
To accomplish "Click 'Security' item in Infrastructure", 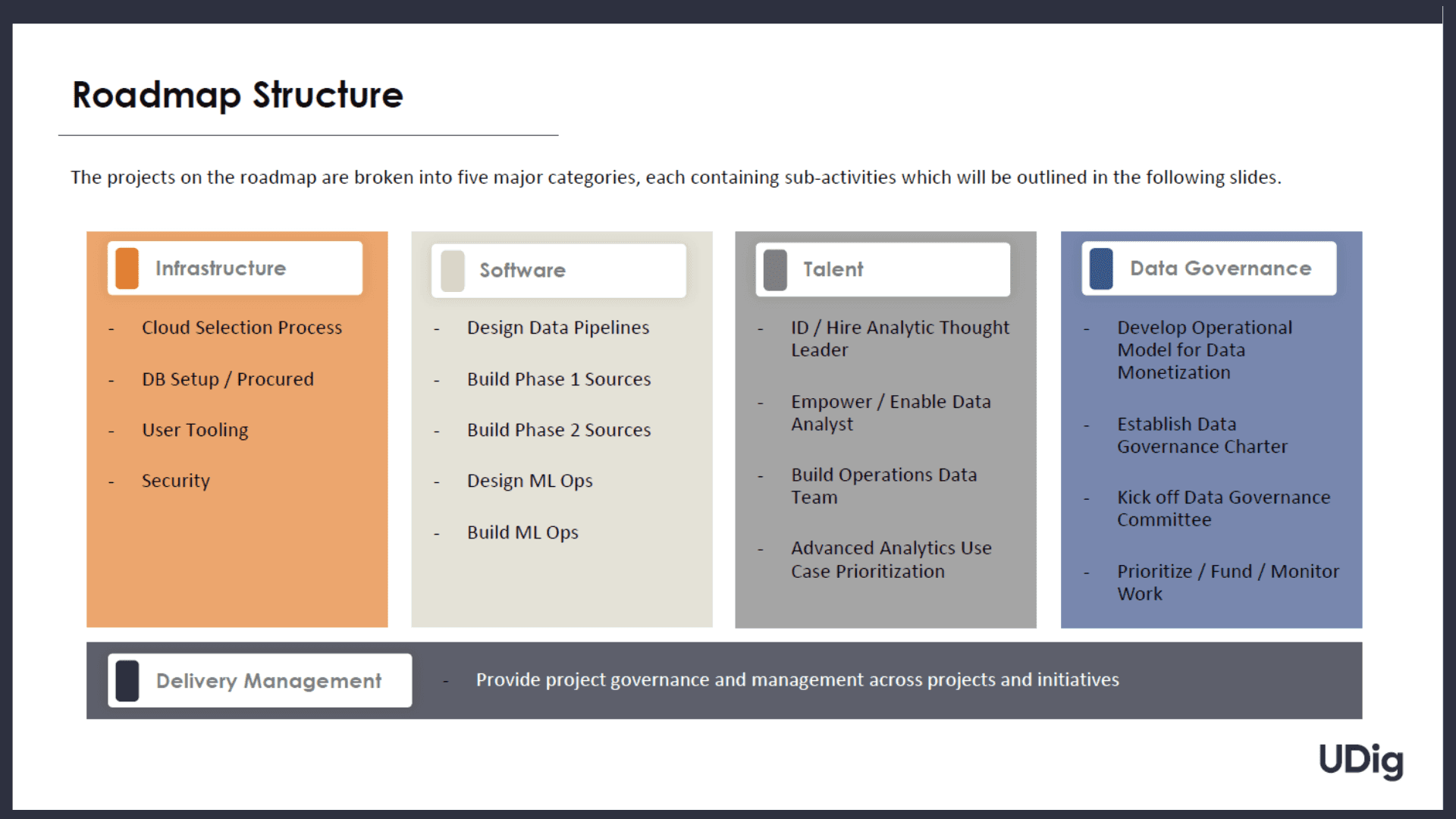I will point(176,481).
